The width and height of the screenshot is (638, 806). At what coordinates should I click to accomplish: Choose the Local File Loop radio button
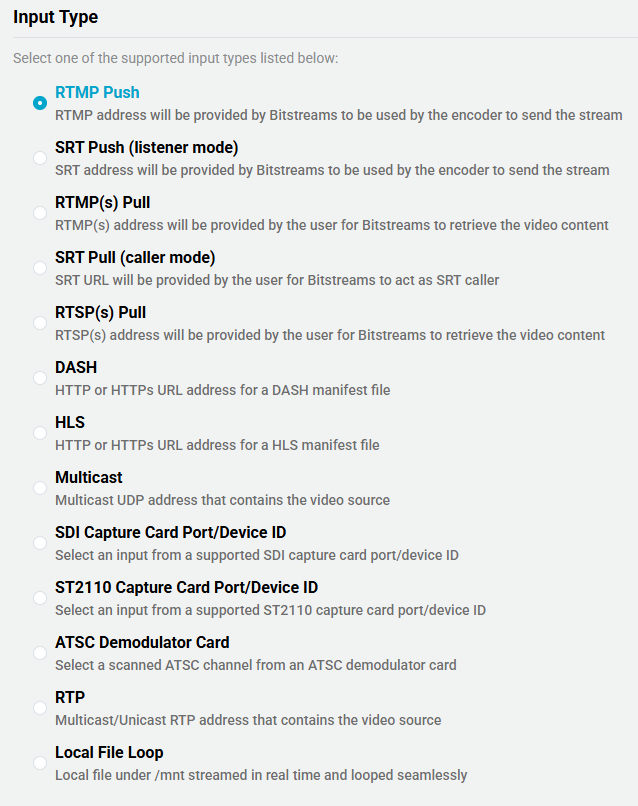(40, 763)
